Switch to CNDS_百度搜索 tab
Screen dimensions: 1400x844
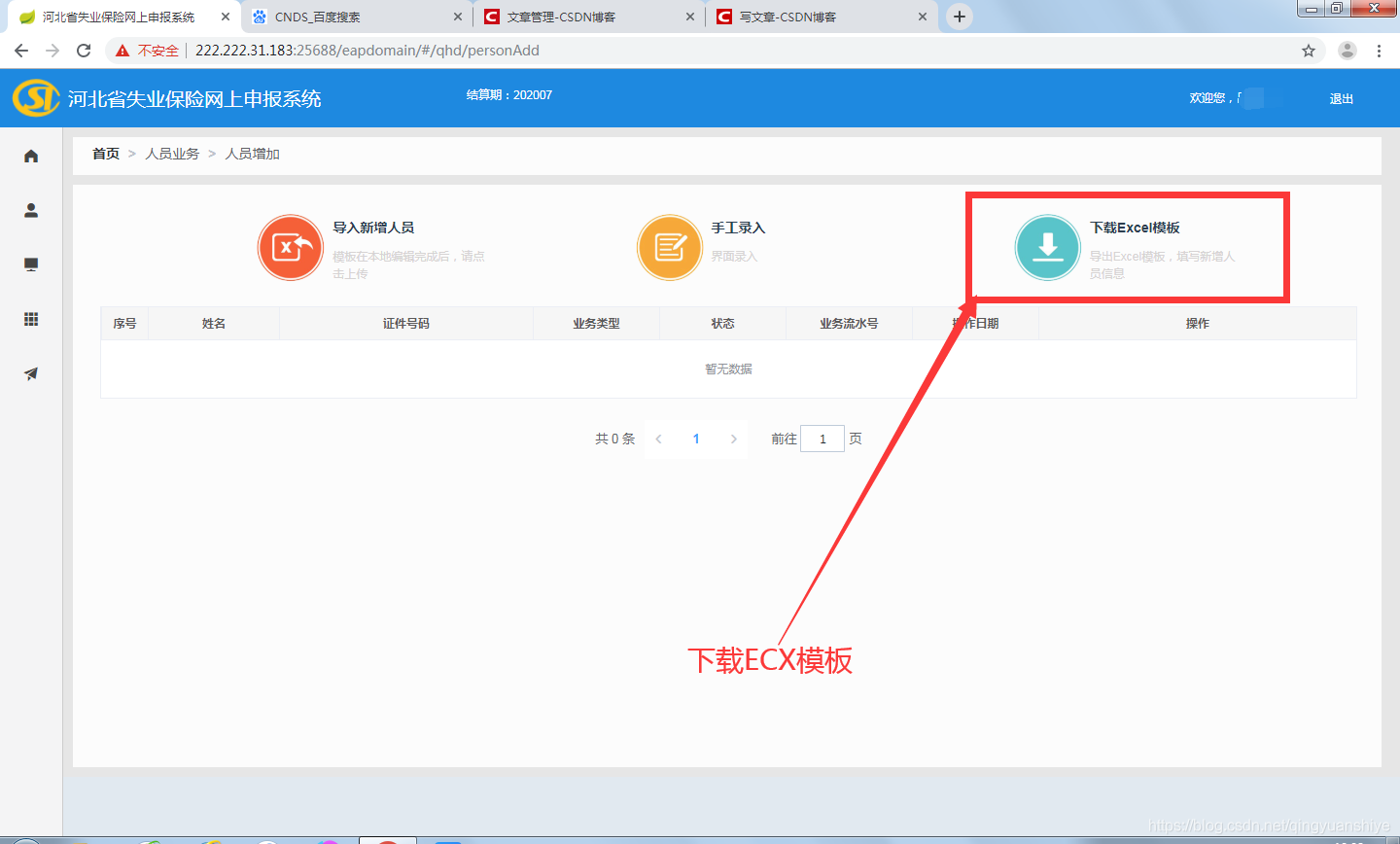click(355, 17)
